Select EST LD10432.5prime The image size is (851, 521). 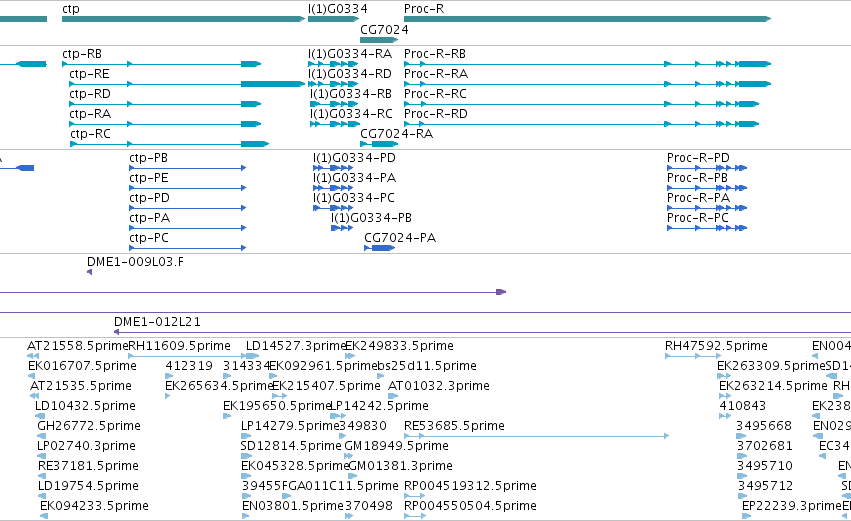(x=40, y=417)
